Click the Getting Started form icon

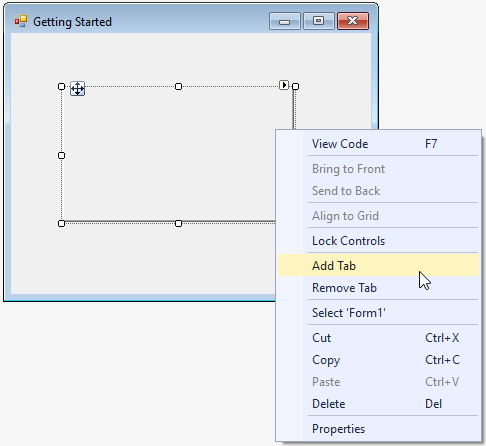coord(21,22)
